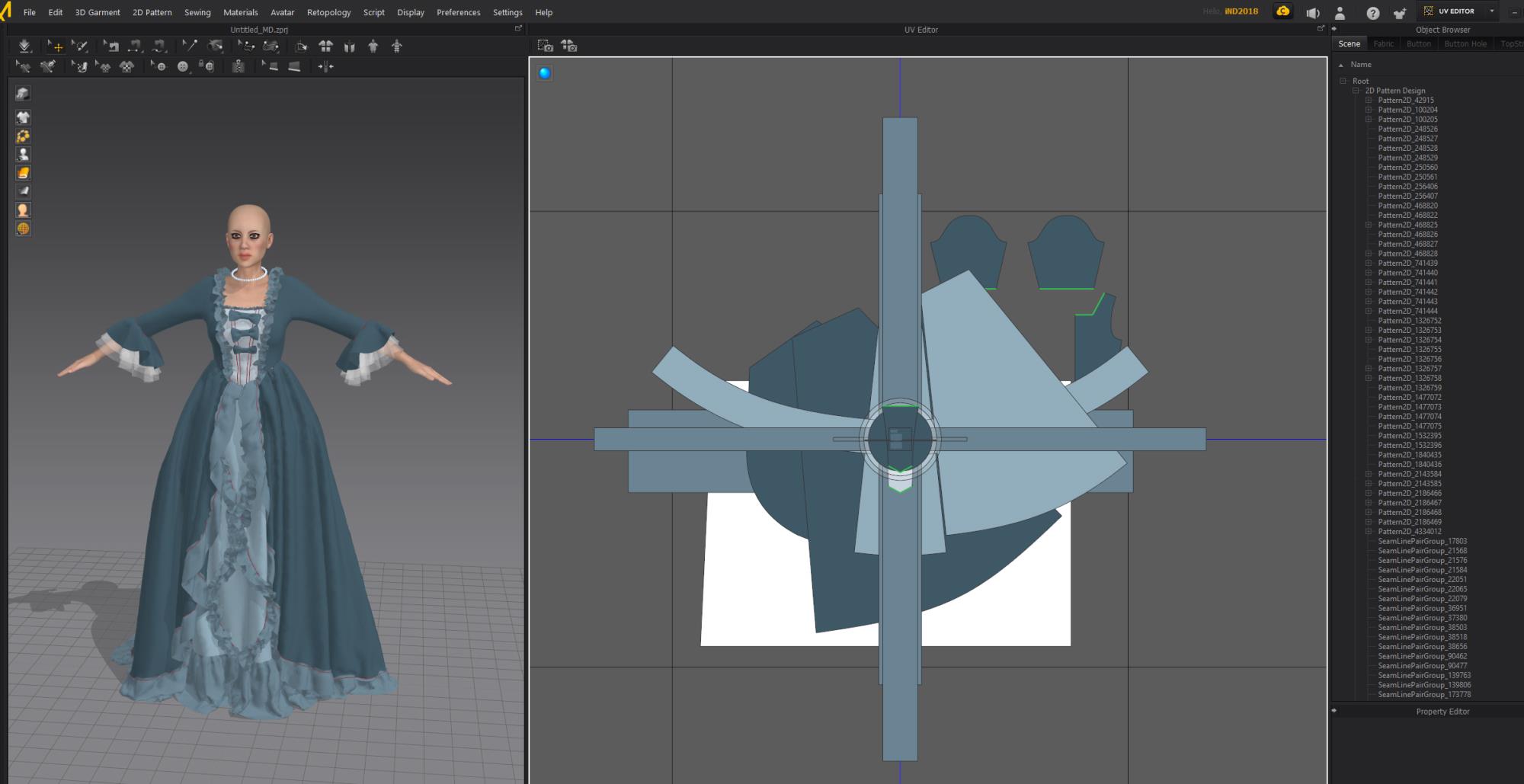Pick the Free Sewing tool

(x=158, y=46)
